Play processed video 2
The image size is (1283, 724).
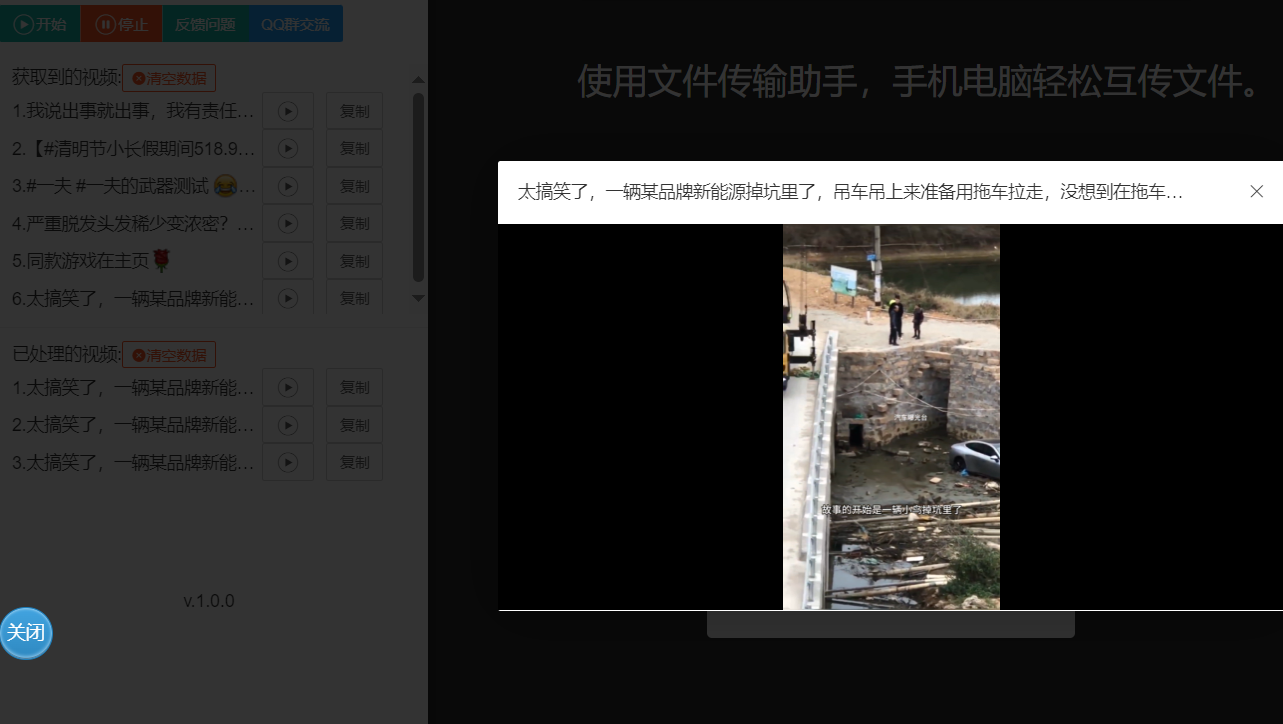point(288,425)
